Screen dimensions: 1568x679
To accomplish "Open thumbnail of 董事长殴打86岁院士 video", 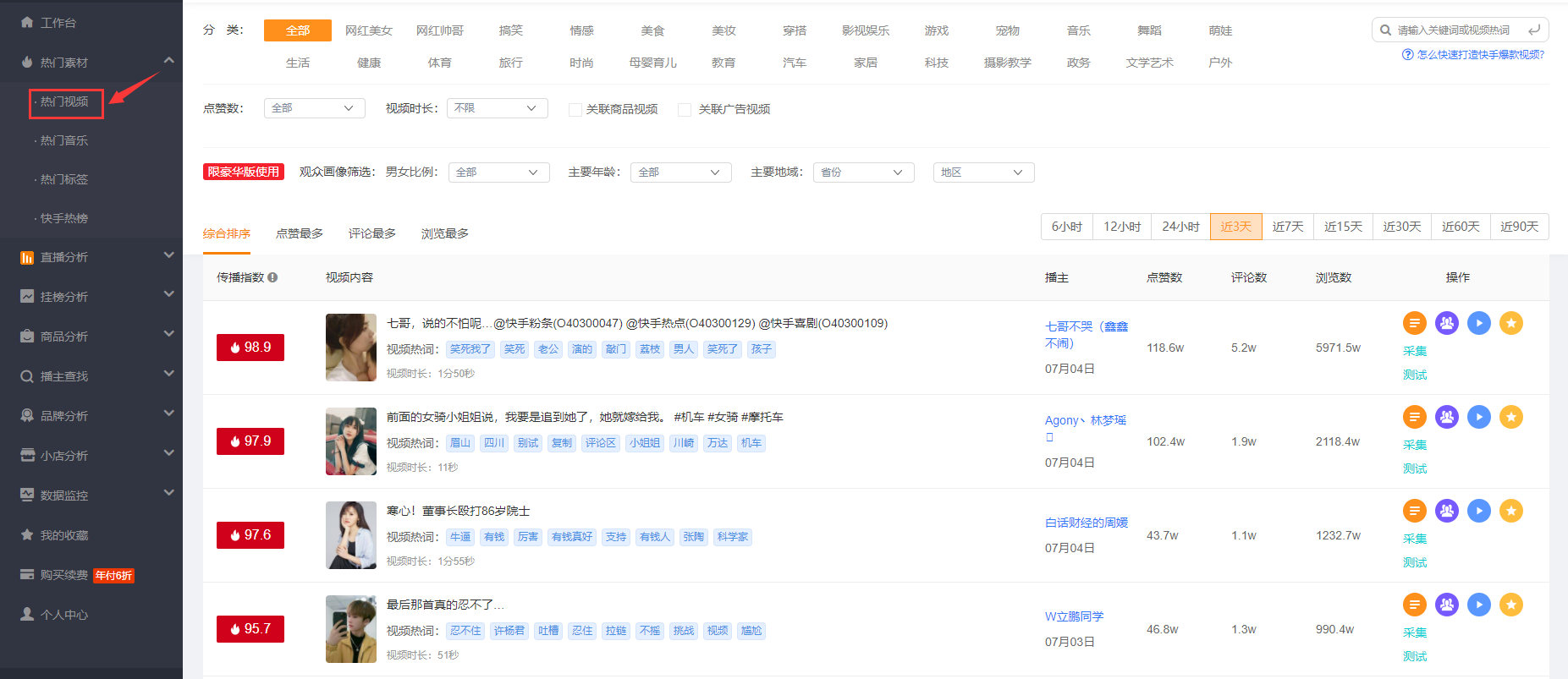I will pos(351,535).
